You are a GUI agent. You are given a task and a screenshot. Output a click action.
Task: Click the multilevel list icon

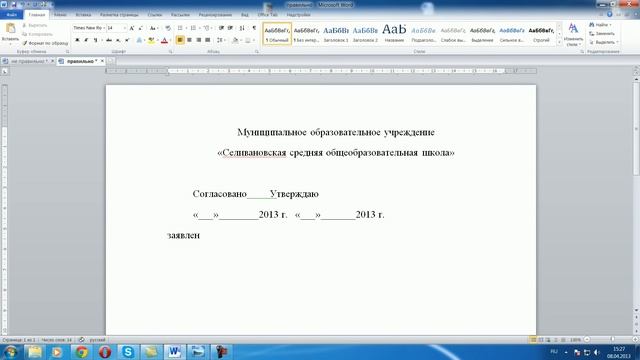click(x=207, y=28)
